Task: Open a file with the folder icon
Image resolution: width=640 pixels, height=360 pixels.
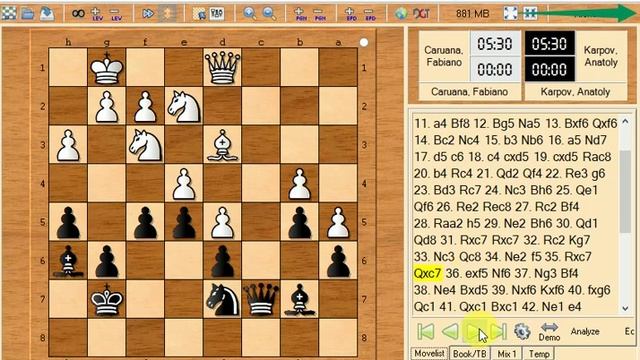Action: [28, 13]
